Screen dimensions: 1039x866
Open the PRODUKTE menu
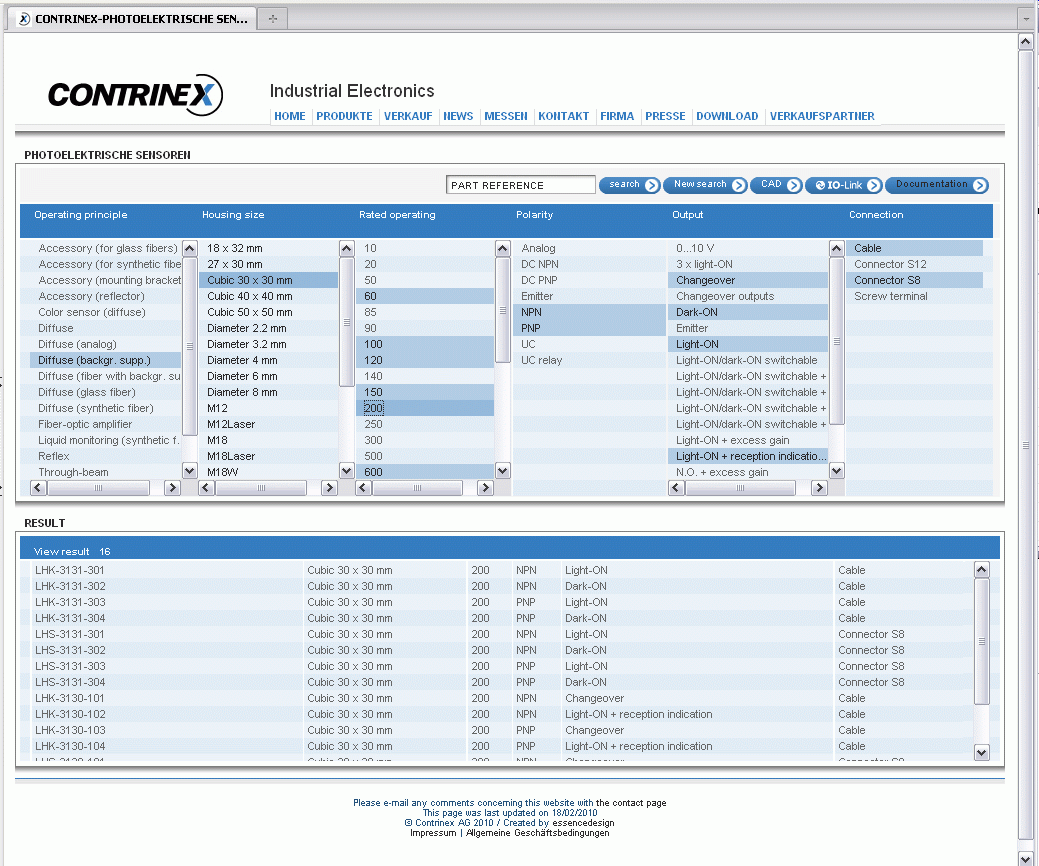click(344, 116)
